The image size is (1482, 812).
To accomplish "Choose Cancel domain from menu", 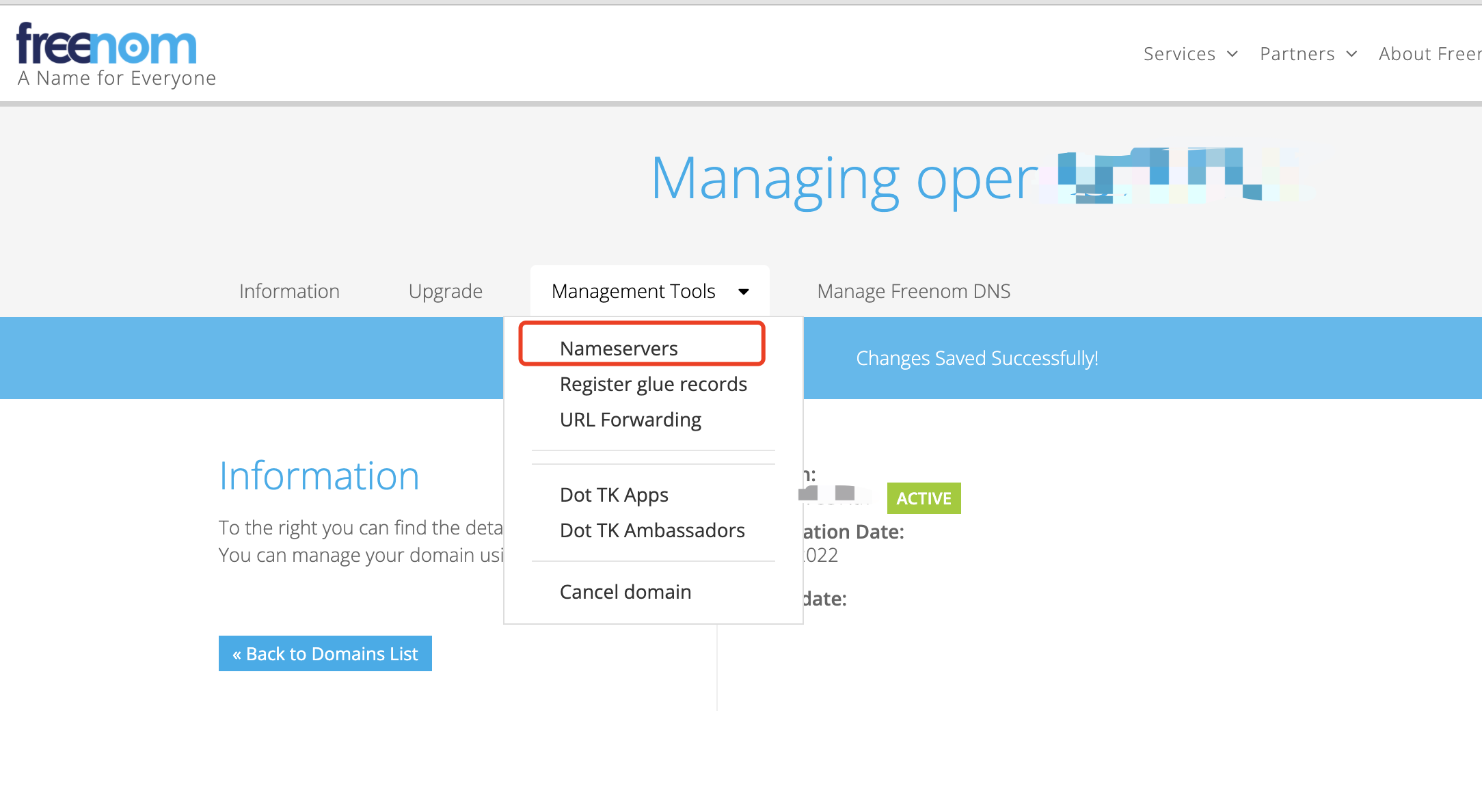I will [625, 592].
